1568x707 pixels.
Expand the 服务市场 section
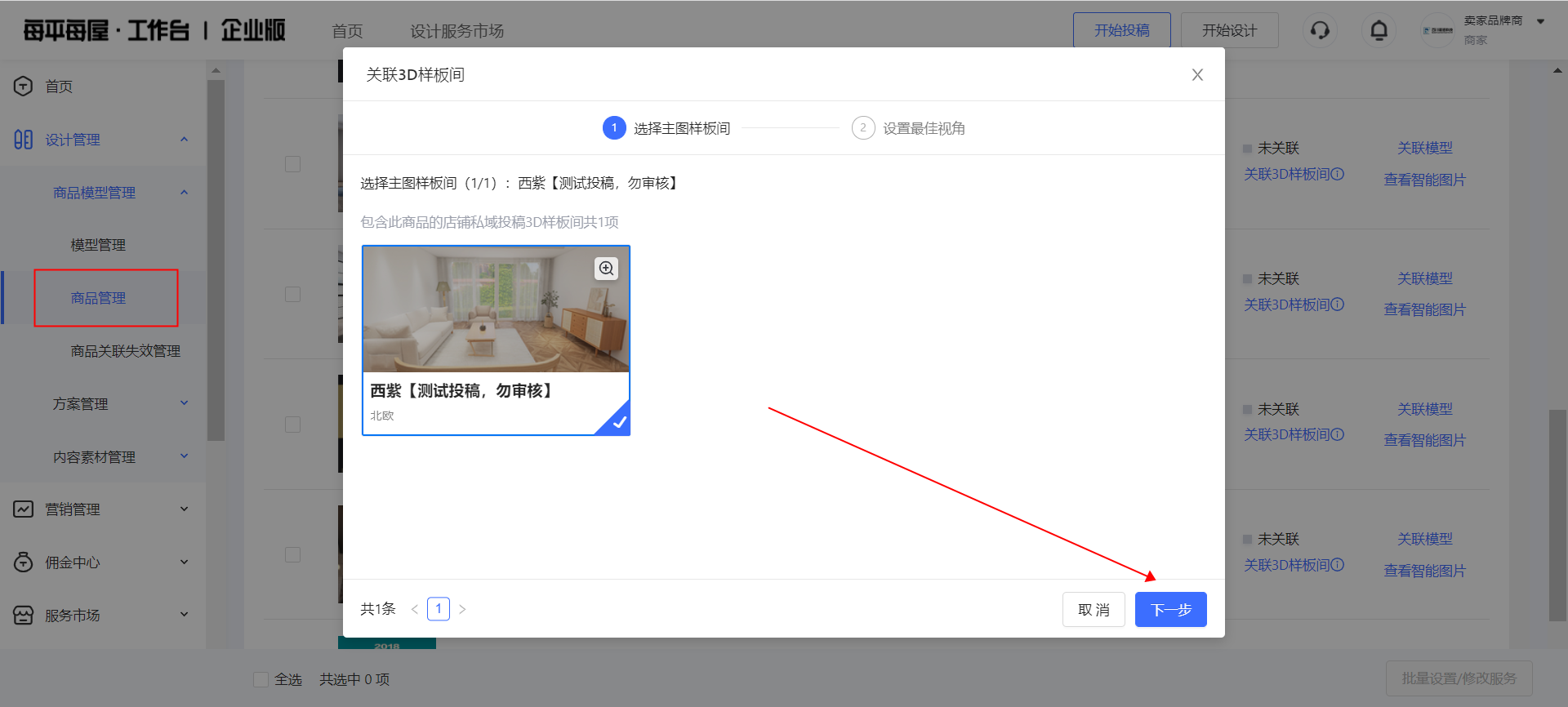coord(185,615)
